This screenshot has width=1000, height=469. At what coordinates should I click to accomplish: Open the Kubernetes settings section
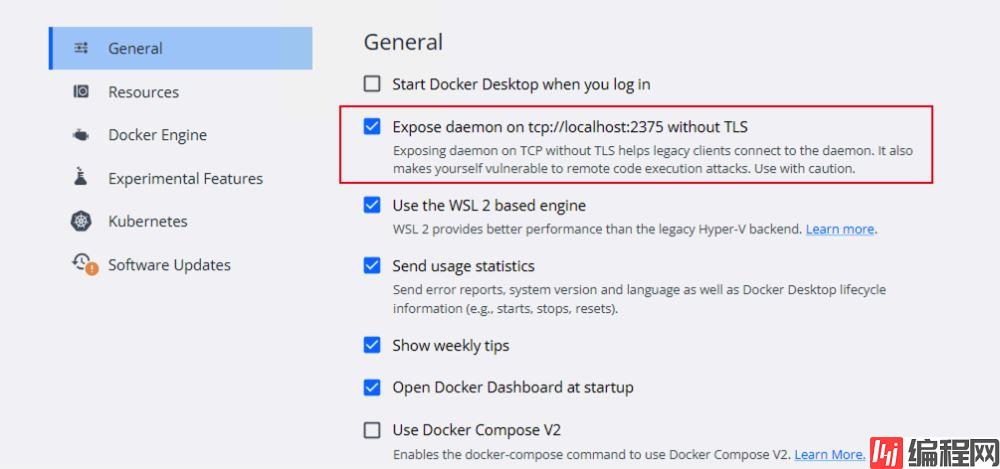pyautogui.click(x=147, y=221)
